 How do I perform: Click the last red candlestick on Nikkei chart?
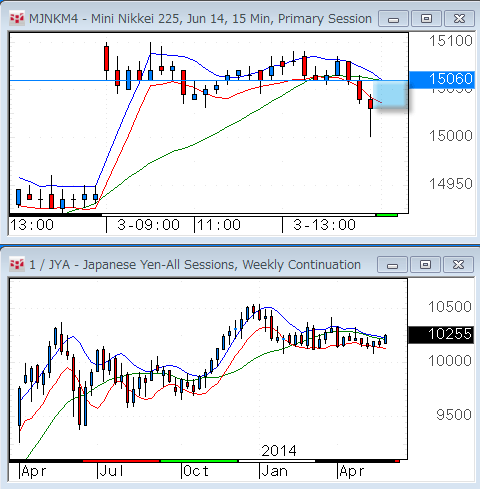tap(370, 104)
